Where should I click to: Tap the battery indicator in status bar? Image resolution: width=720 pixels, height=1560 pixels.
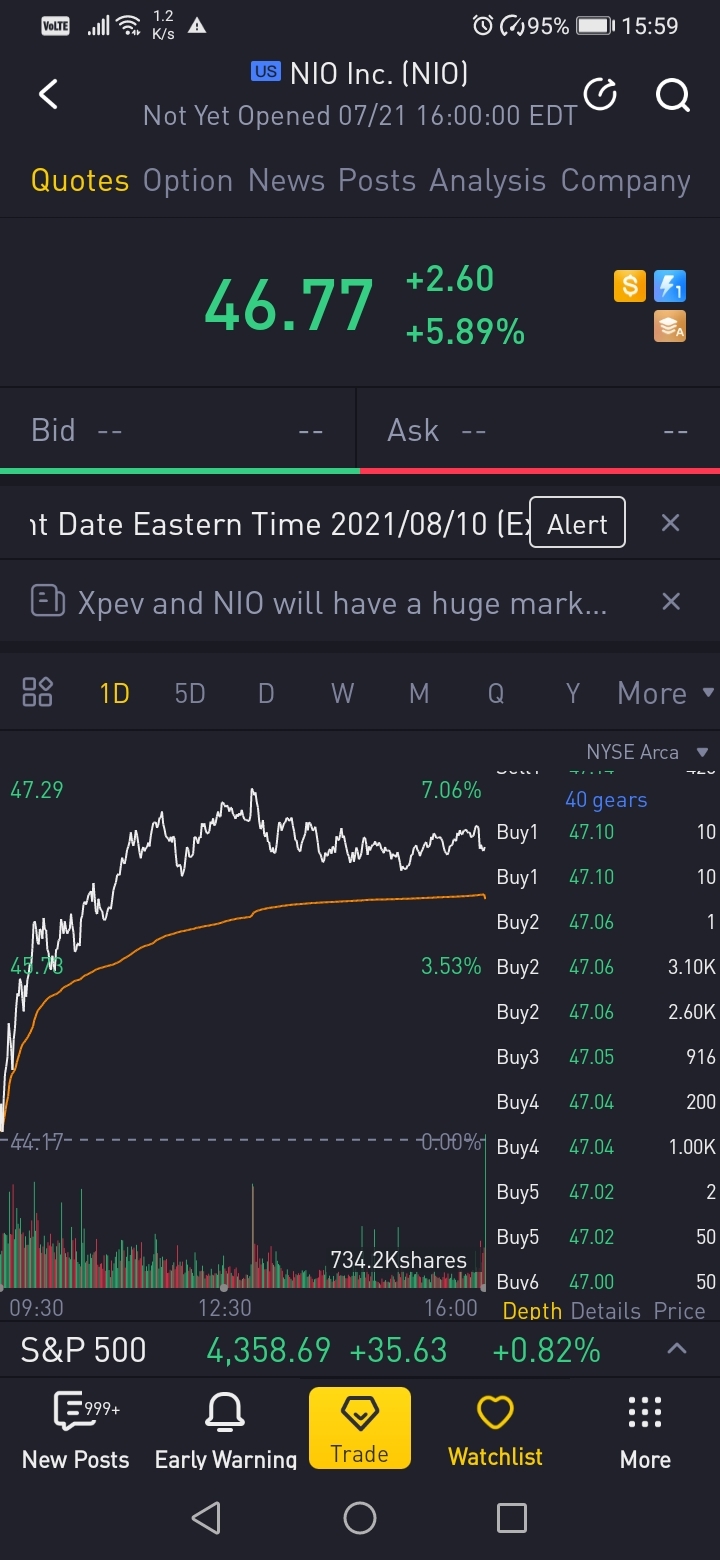pyautogui.click(x=595, y=26)
